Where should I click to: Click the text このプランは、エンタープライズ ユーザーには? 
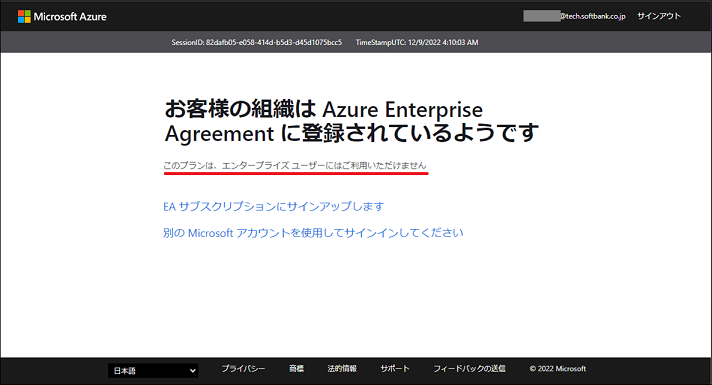pyautogui.click(x=295, y=166)
